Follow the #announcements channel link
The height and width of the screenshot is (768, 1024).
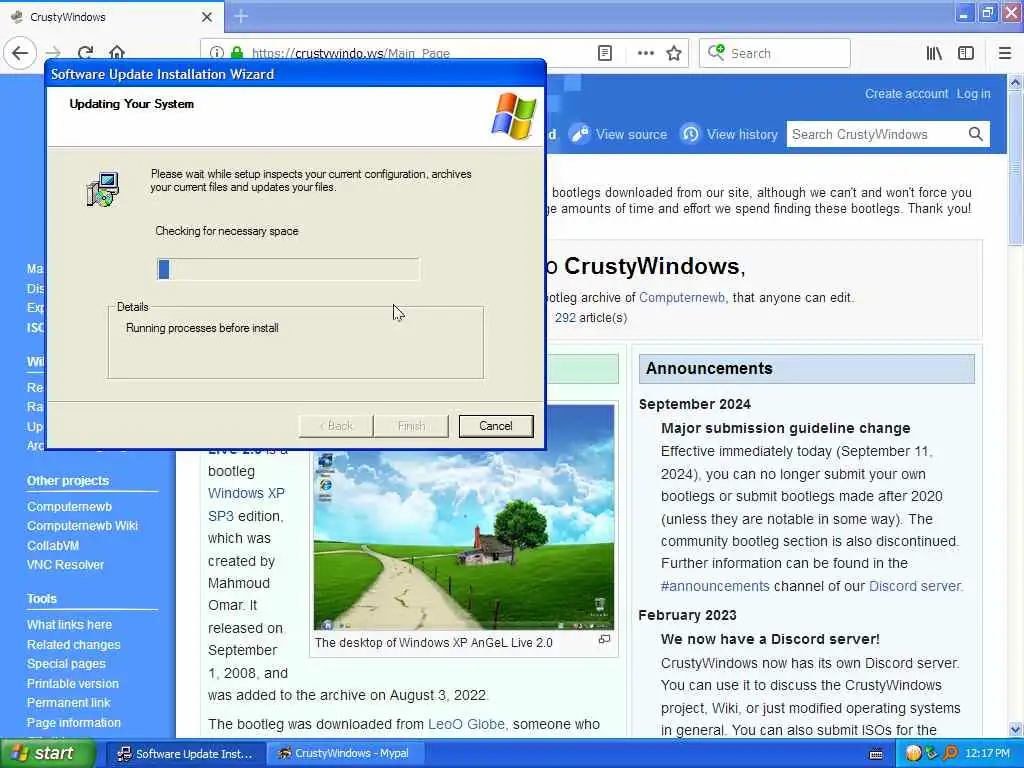(715, 586)
